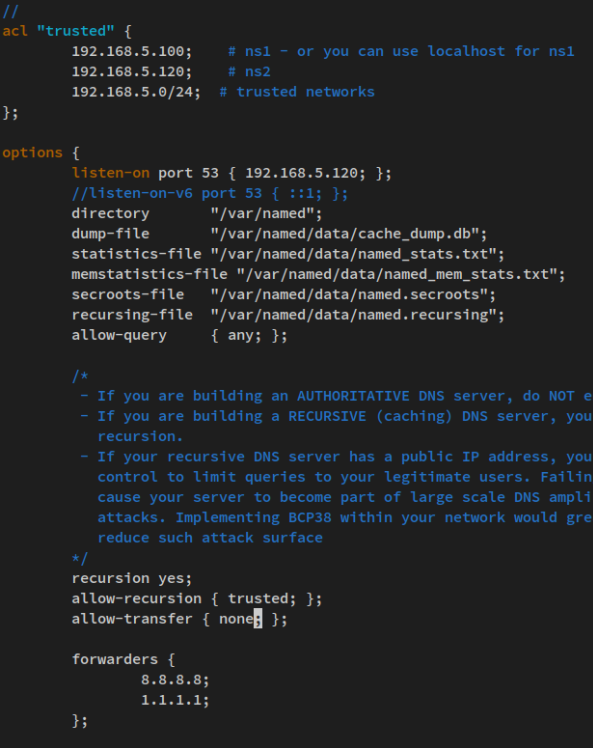
Task: Click the forwarders { opening line
Action: click(x=124, y=659)
